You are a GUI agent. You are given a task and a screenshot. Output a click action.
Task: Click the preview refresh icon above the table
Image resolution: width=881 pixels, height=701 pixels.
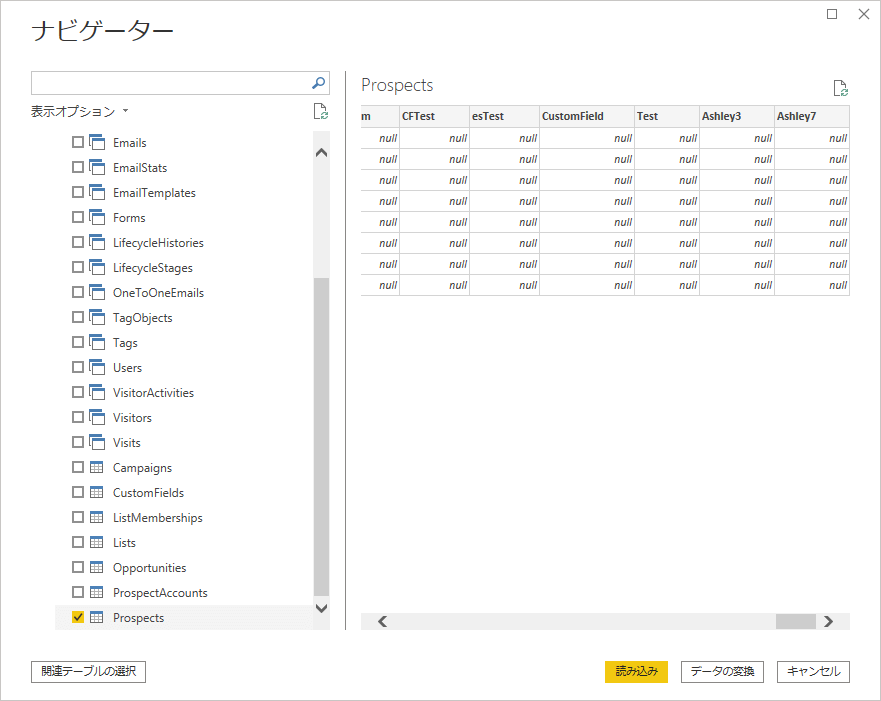tap(840, 88)
